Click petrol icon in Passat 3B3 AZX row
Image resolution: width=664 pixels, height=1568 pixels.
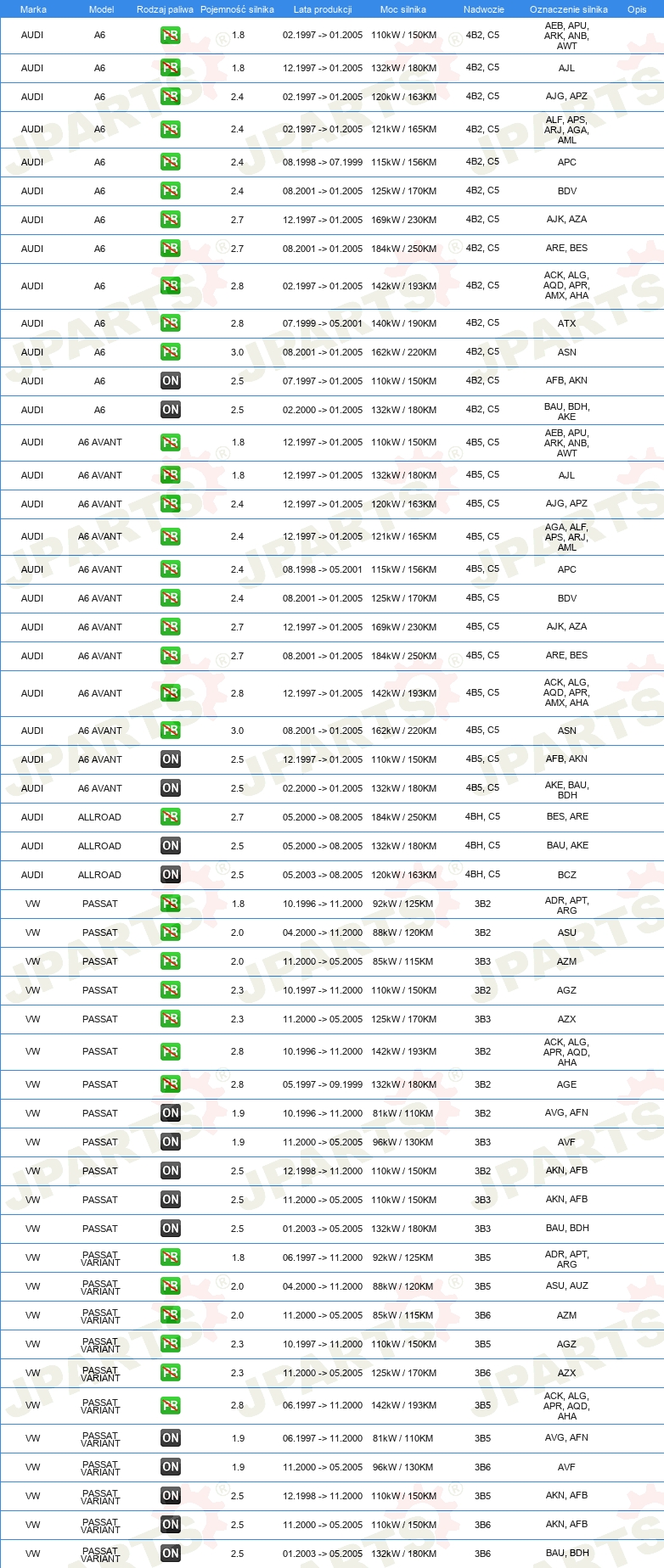[171, 1019]
